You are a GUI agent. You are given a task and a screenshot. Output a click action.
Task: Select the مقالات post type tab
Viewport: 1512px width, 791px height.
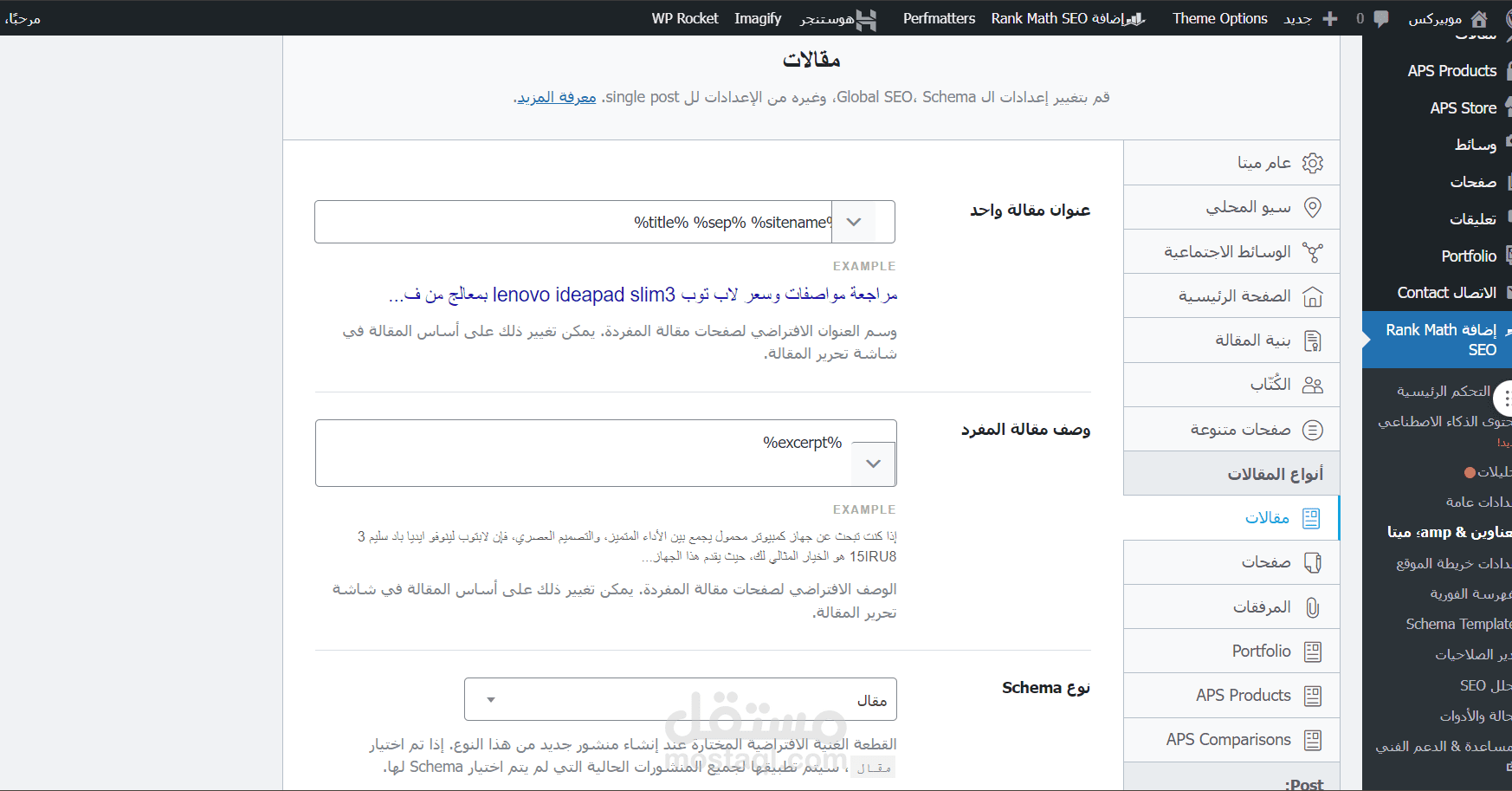1231,518
